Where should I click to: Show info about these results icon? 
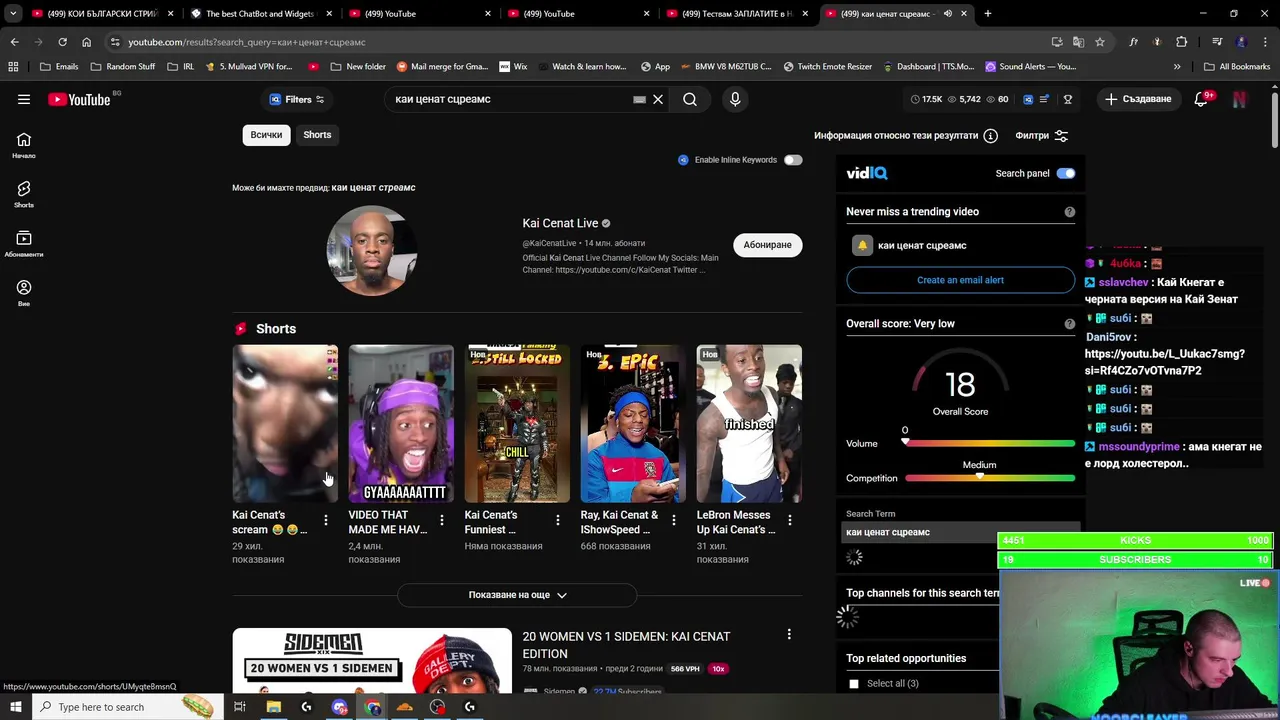990,136
